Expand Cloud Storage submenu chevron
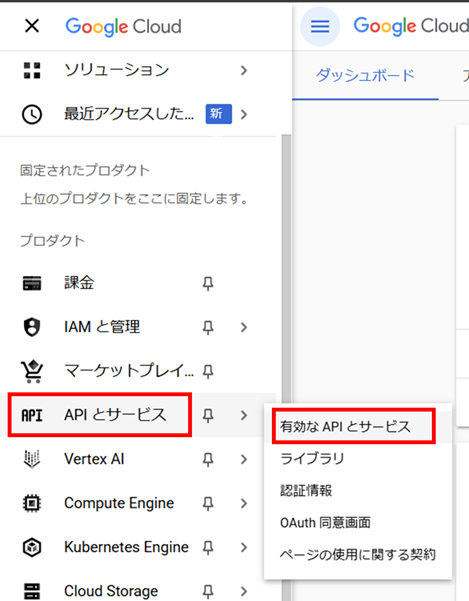This screenshot has width=469, height=601. click(x=244, y=591)
